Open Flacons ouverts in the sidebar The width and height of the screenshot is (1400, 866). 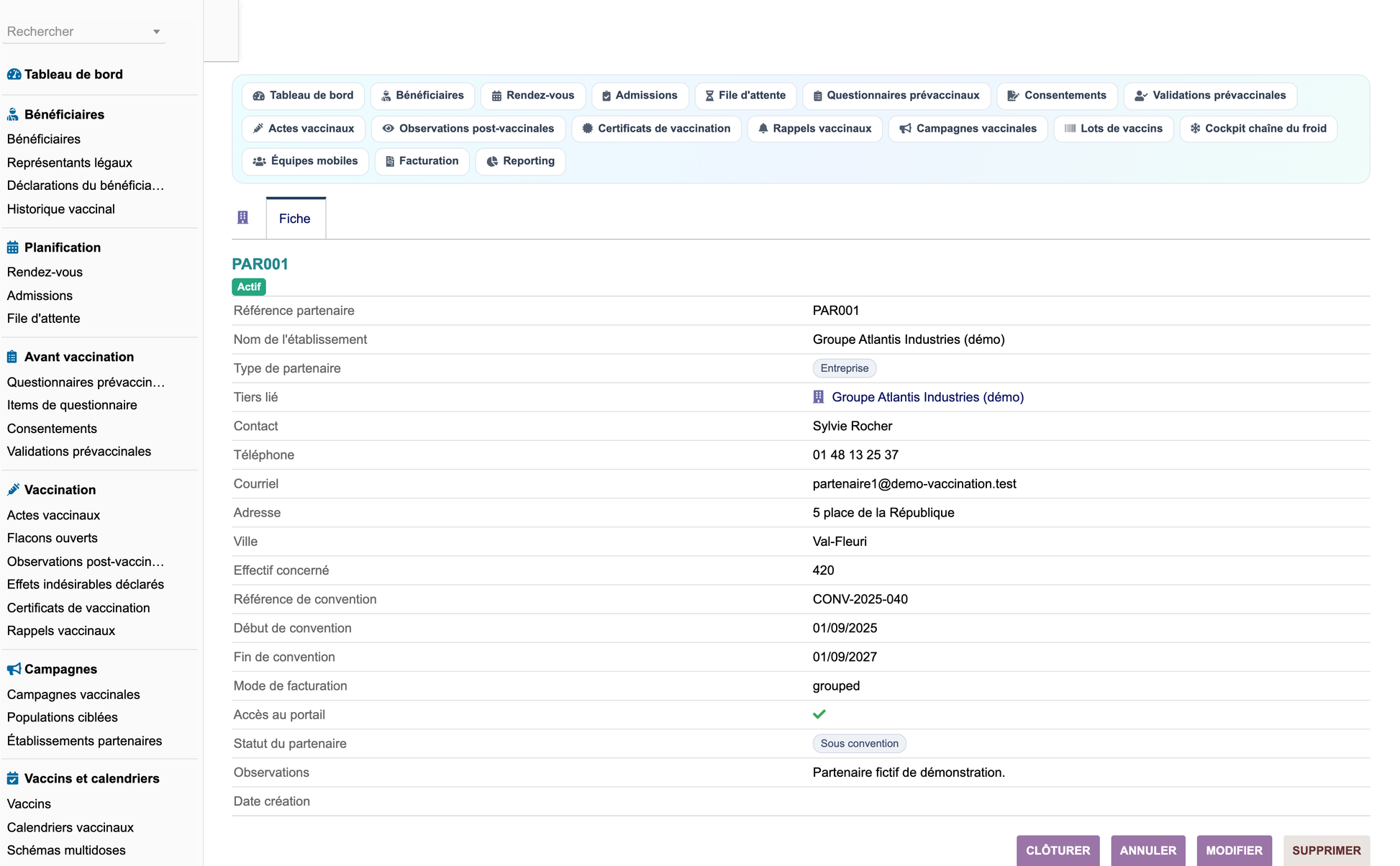pyautogui.click(x=53, y=538)
